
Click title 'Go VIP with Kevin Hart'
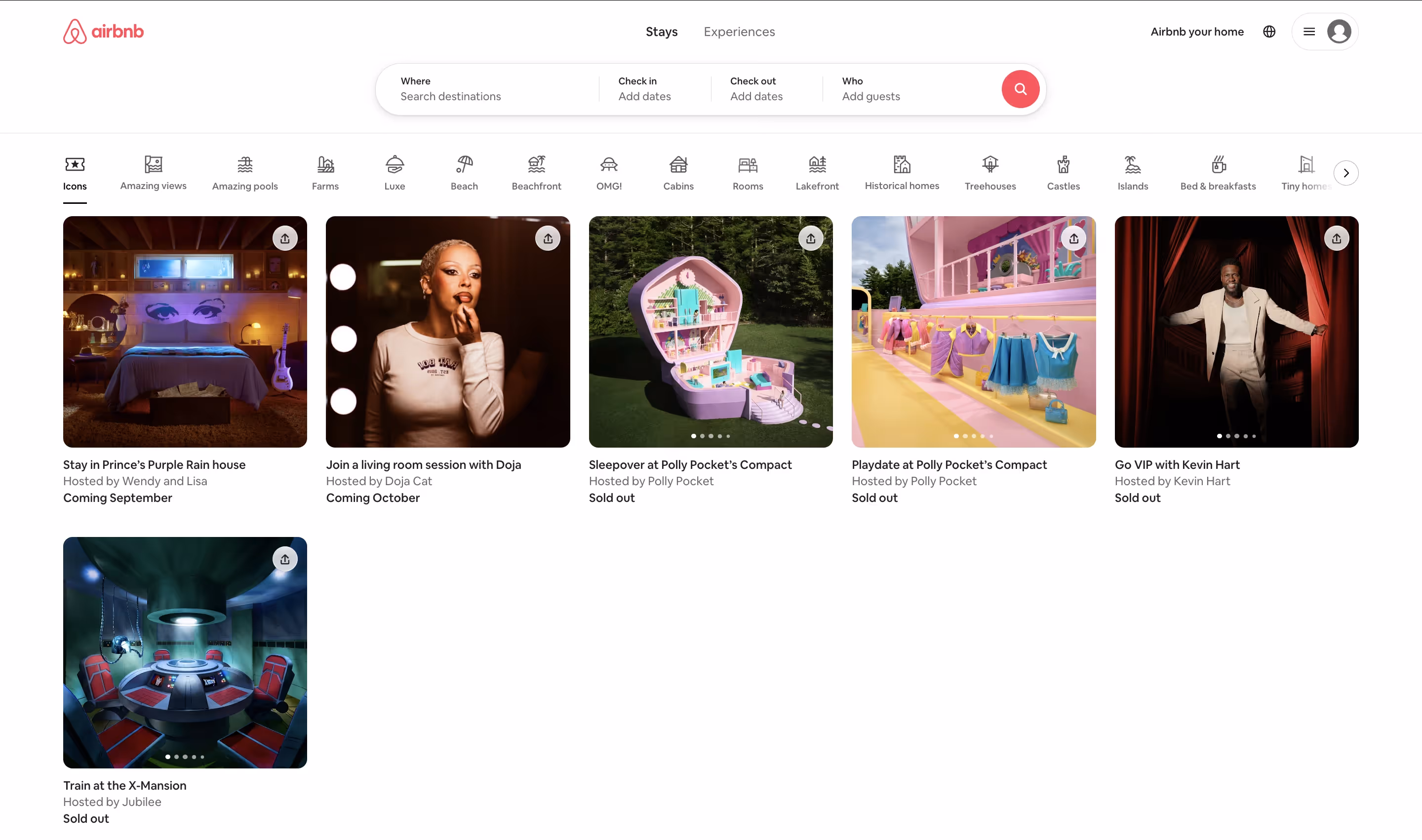[1177, 464]
